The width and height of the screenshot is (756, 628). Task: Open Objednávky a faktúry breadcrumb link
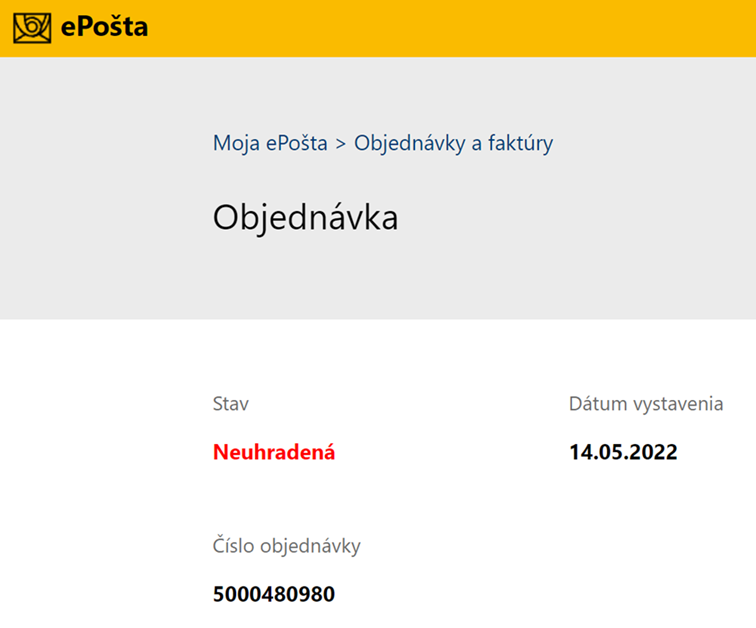(x=453, y=144)
